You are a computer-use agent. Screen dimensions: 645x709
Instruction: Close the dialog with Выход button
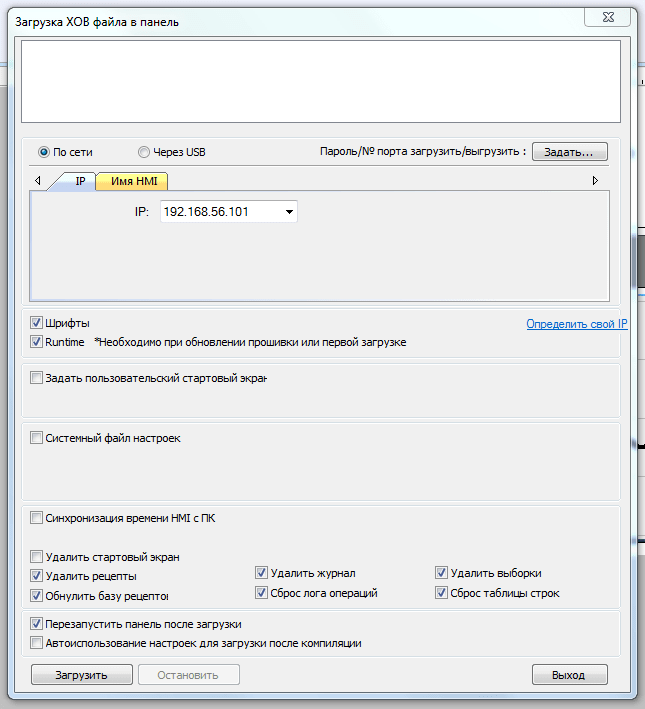pyautogui.click(x=569, y=675)
